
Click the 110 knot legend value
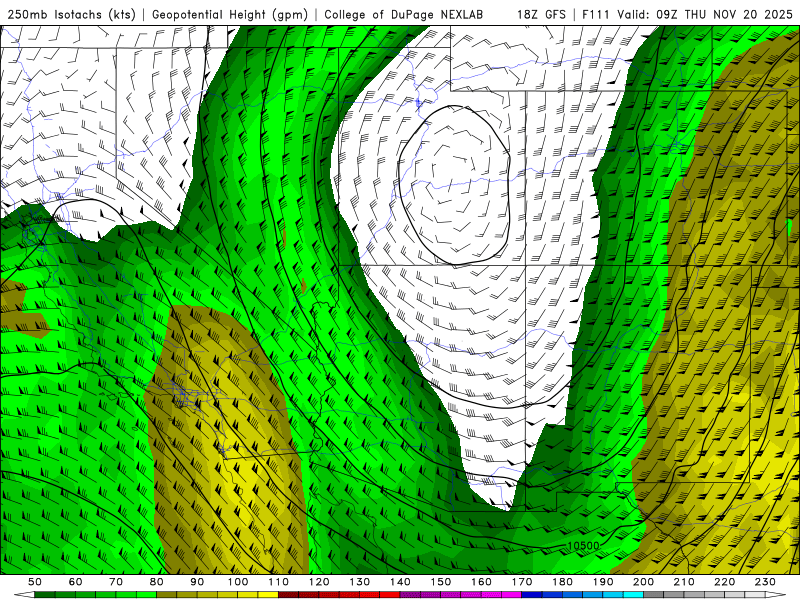(279, 582)
